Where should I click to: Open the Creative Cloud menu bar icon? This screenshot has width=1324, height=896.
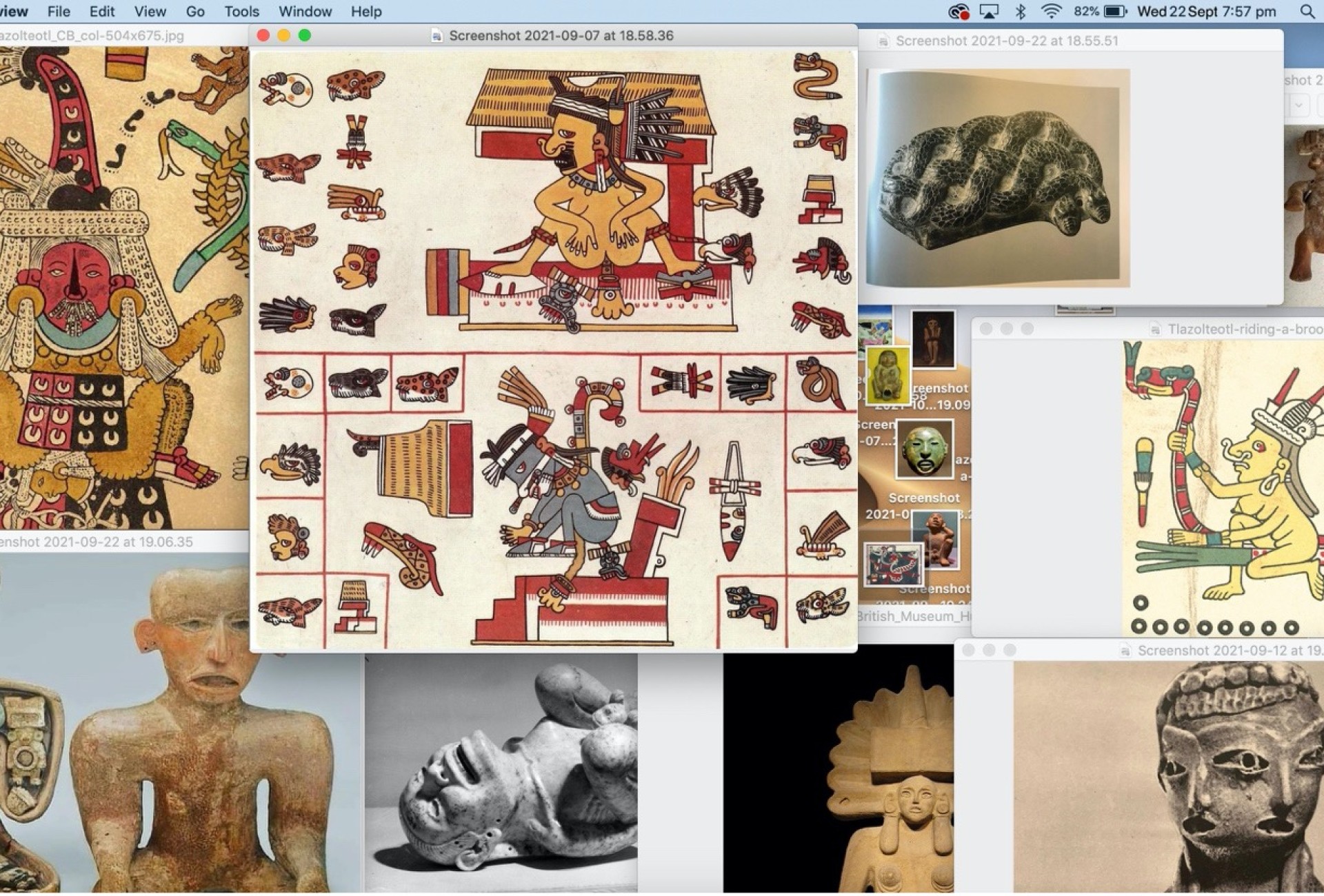pos(958,12)
